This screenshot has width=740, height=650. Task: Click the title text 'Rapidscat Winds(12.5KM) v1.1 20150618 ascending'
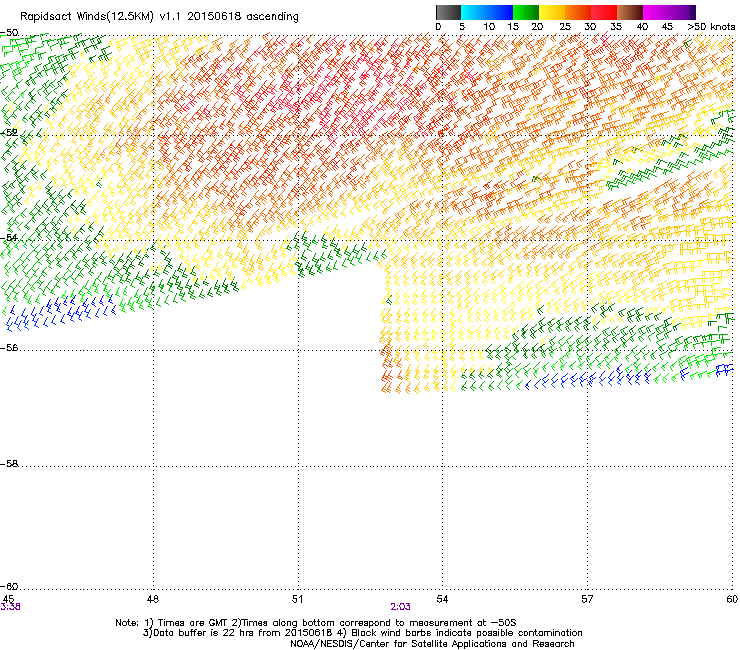pyautogui.click(x=159, y=17)
